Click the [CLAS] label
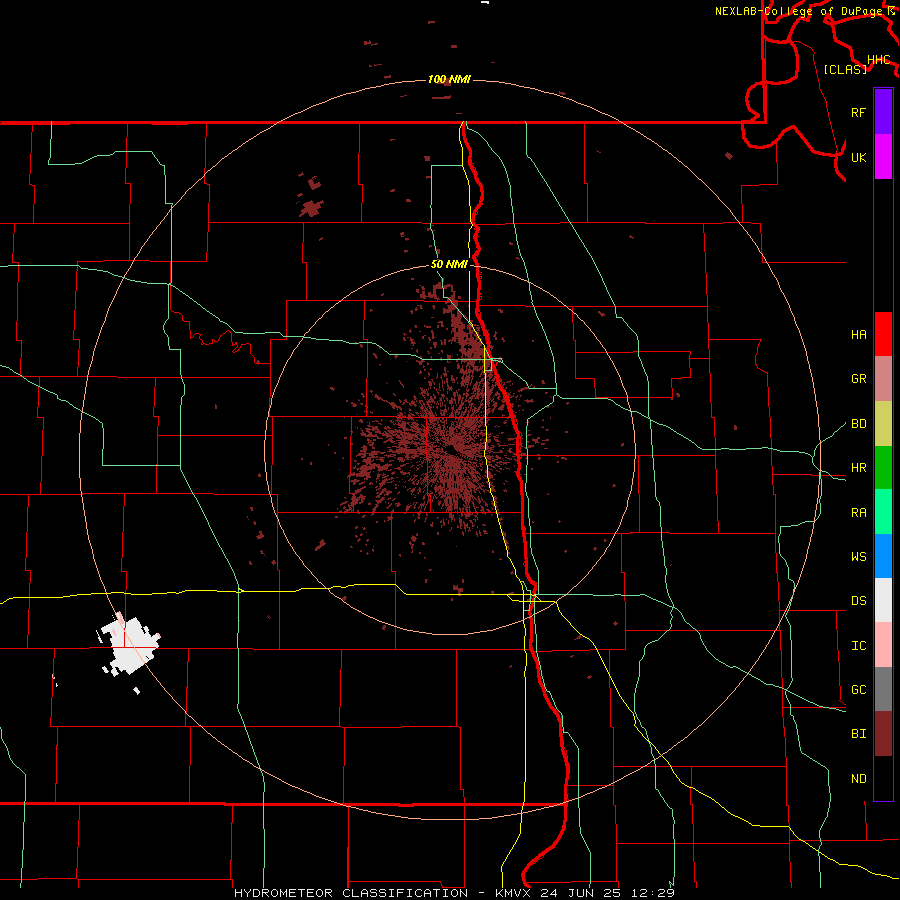The width and height of the screenshot is (900, 900). [845, 69]
